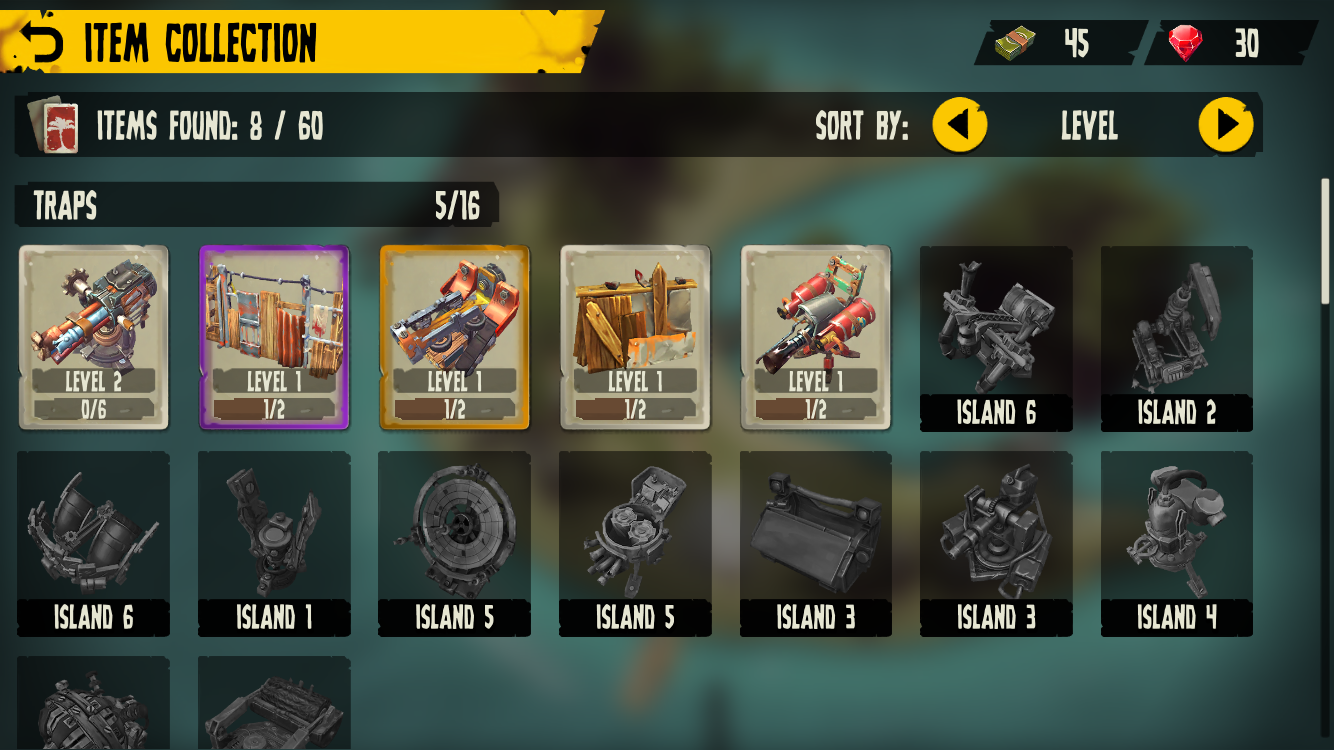Screen dimensions: 1334x750
Task: View locked circular Island 5 trap
Action: pyautogui.click(x=455, y=544)
